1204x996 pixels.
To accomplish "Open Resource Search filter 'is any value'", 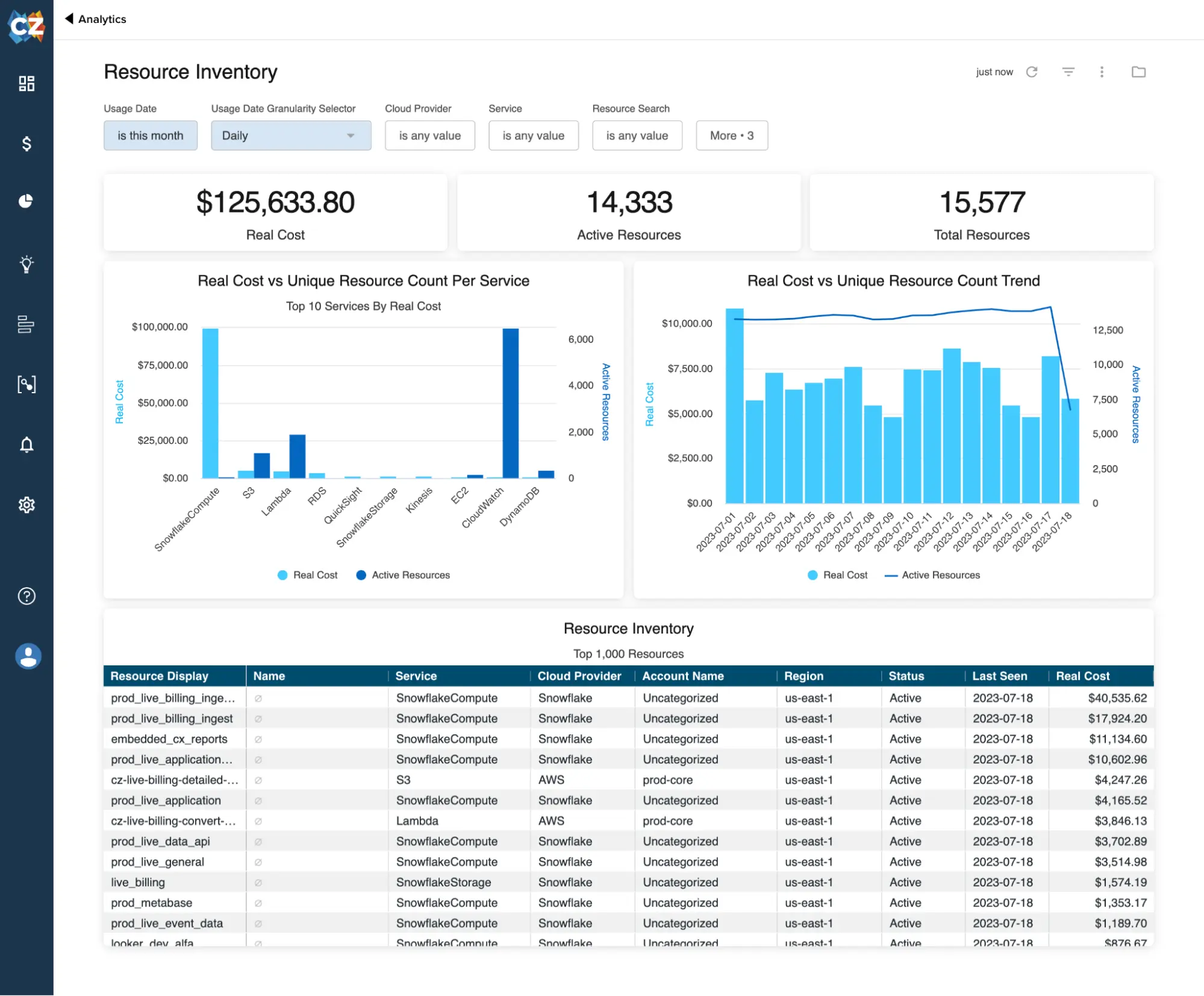I will 637,135.
